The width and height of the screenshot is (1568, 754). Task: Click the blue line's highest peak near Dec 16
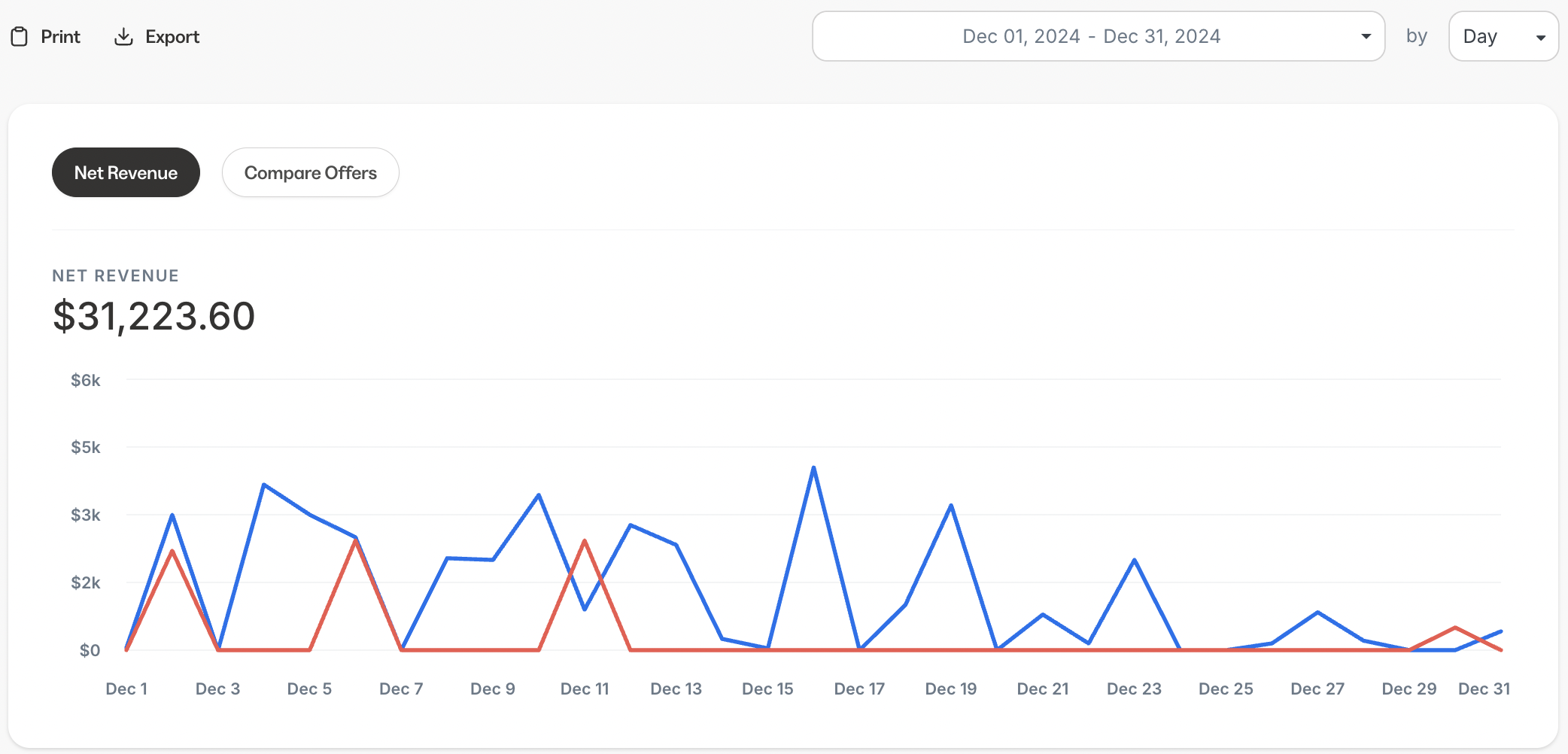[x=813, y=468]
